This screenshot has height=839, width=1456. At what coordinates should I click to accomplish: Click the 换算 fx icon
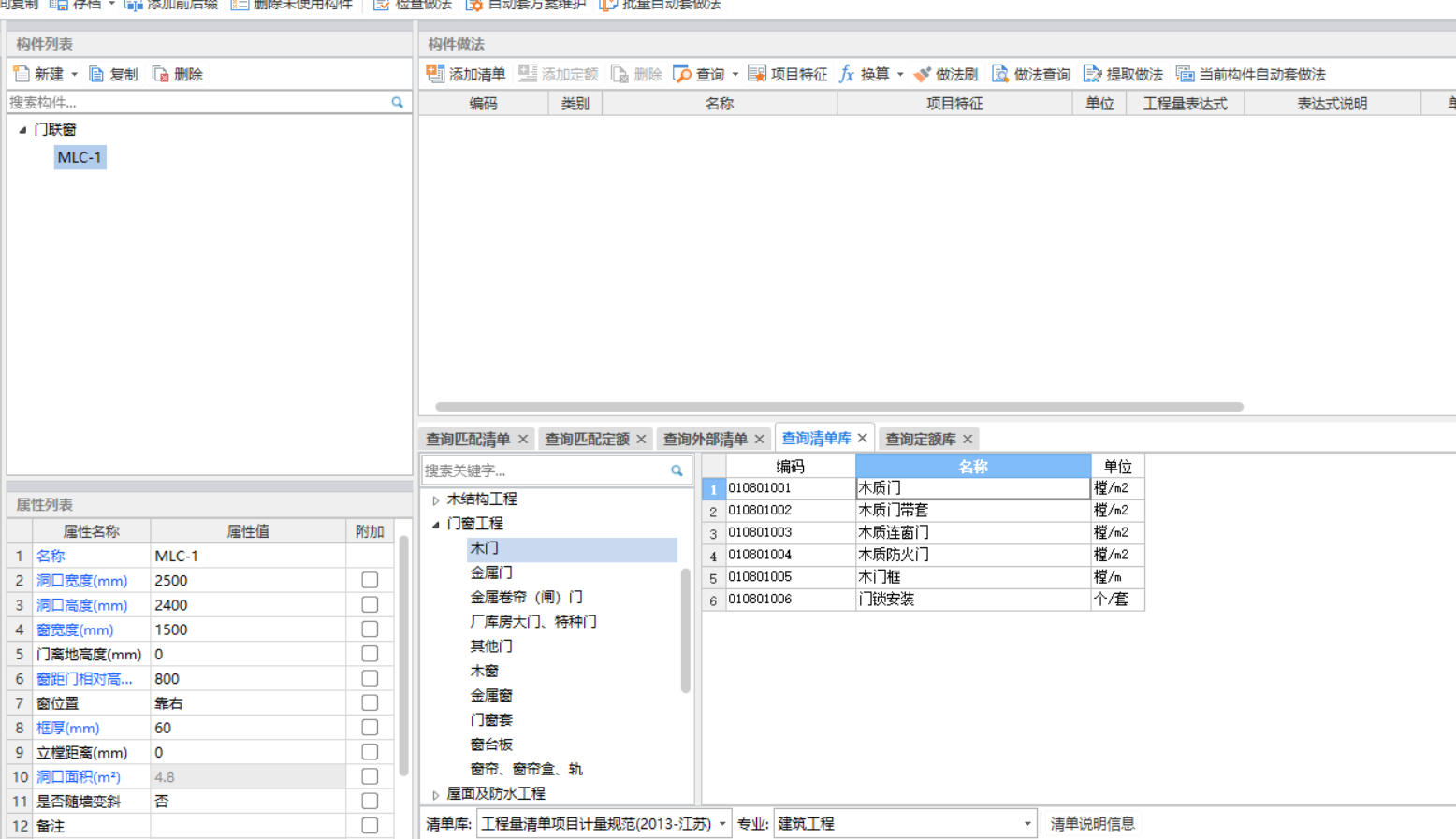[x=847, y=74]
